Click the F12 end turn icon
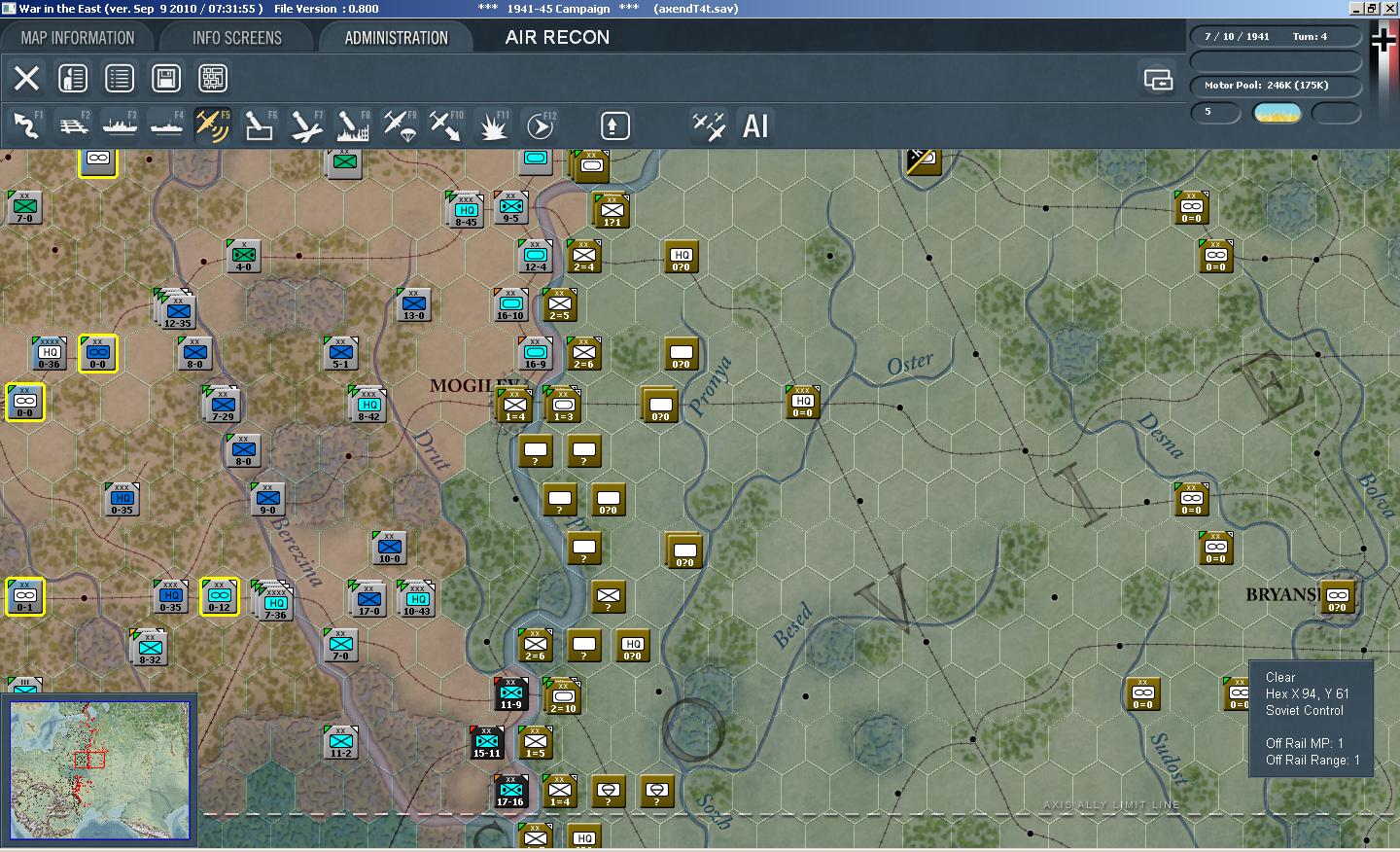Image resolution: width=1400 pixels, height=852 pixels. [541, 125]
